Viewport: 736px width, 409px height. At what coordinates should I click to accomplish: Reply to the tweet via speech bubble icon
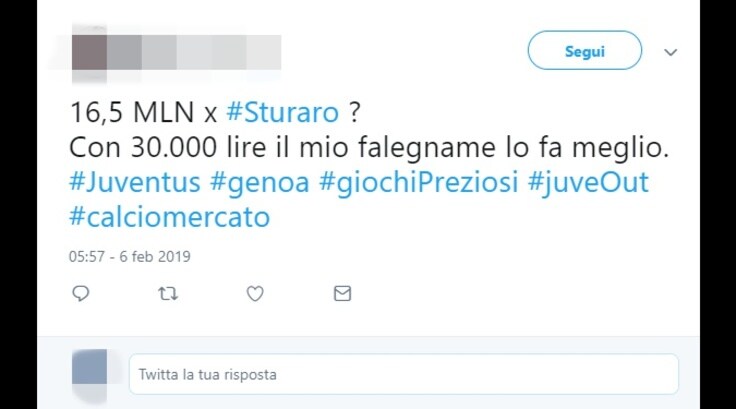tap(81, 293)
